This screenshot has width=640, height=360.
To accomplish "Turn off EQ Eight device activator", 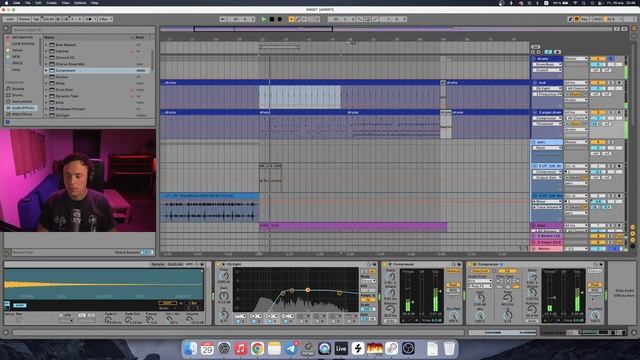I will click(x=219, y=264).
